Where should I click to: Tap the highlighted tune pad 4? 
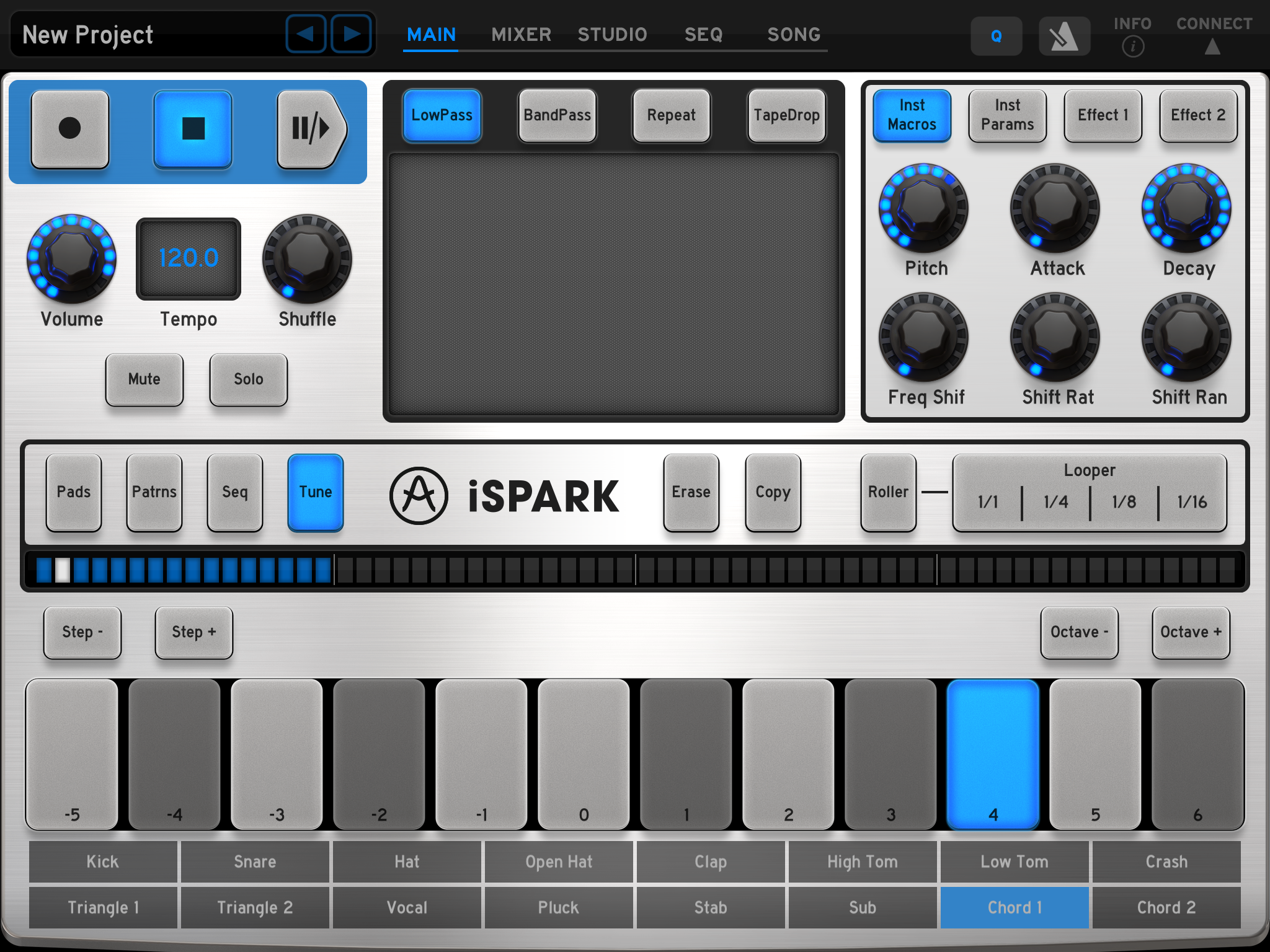[993, 754]
